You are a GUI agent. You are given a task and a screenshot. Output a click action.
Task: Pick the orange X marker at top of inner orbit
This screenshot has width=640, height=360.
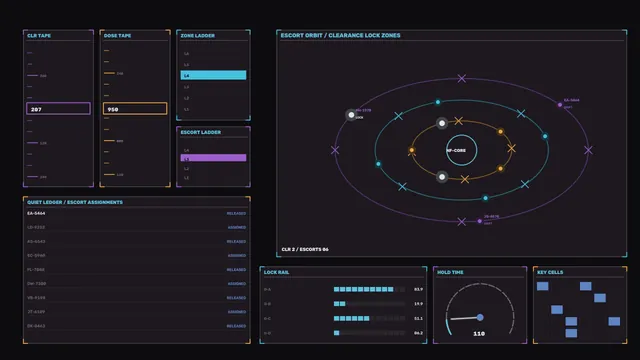click(459, 121)
